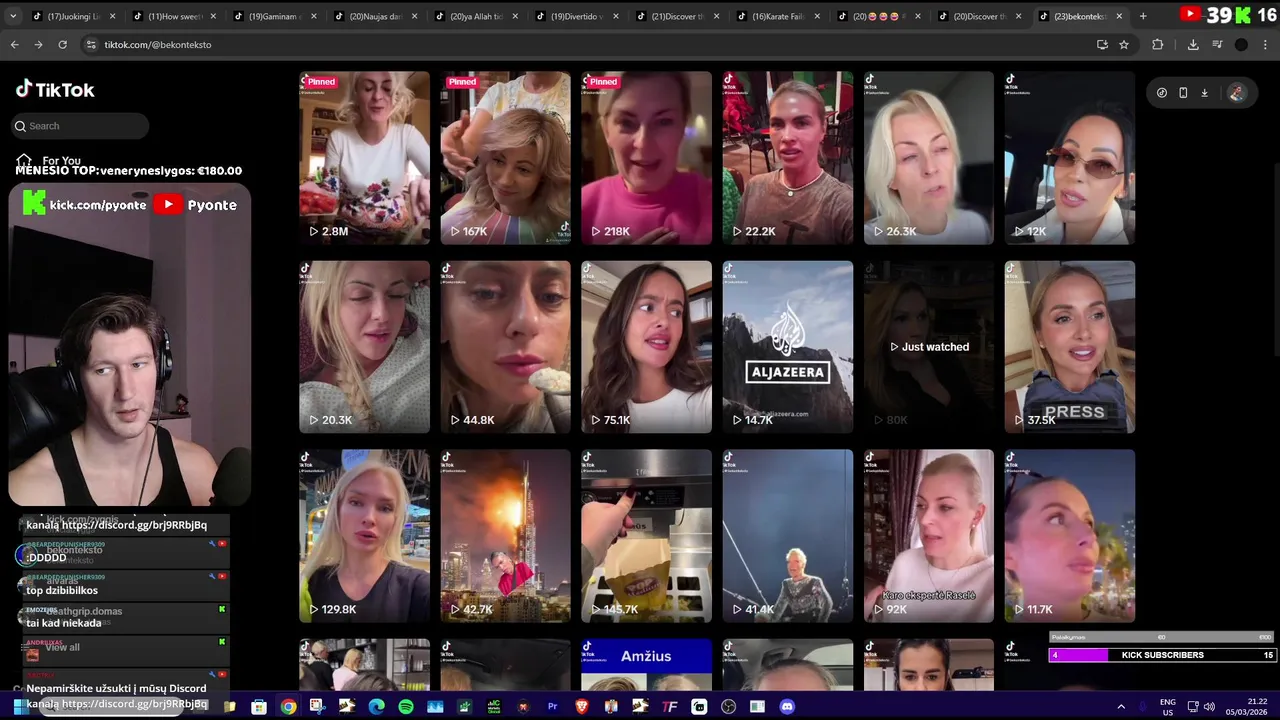Open the video with 26.3K views
Image resolution: width=1280 pixels, height=720 pixels.
pos(929,158)
